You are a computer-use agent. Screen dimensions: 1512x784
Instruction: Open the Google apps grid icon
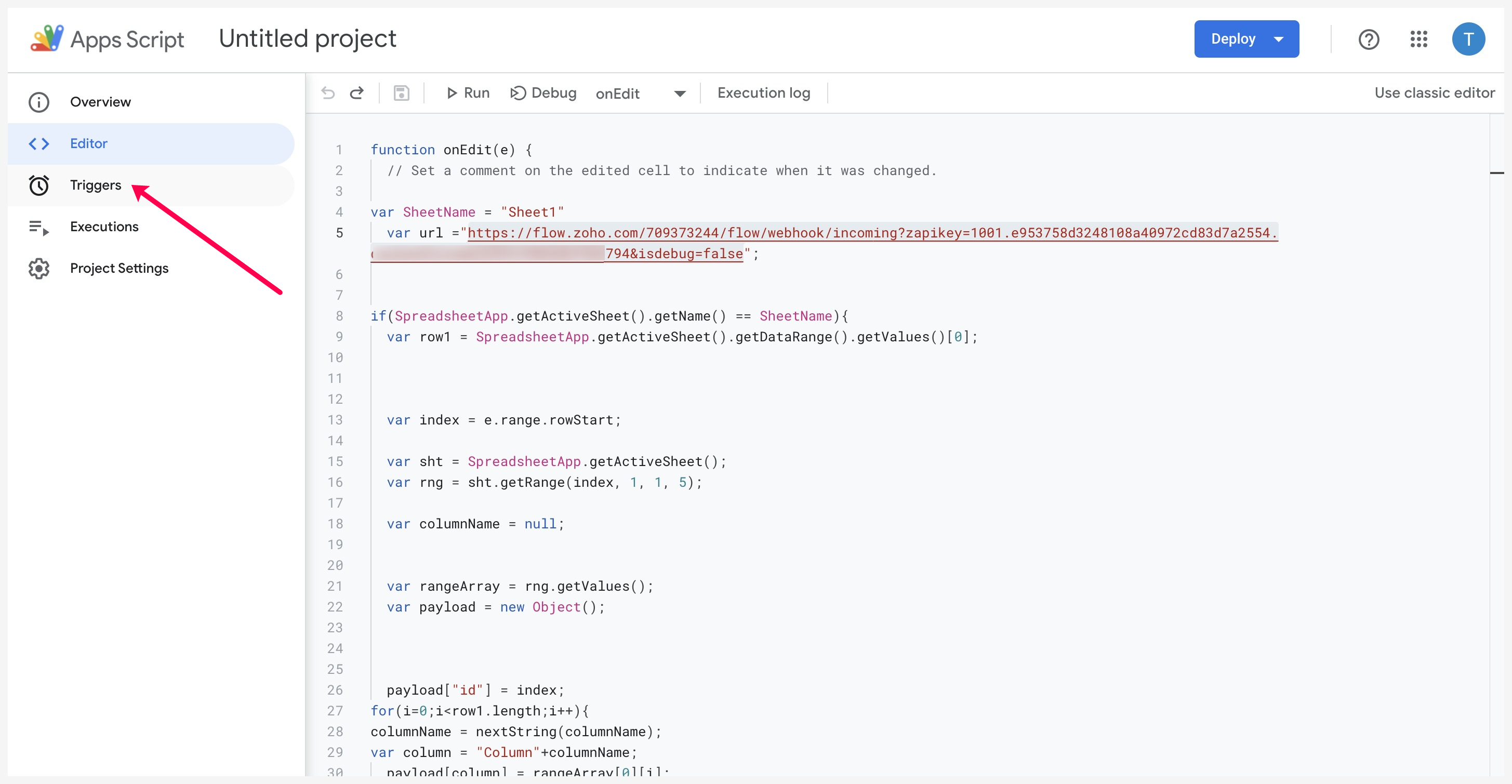pos(1418,39)
